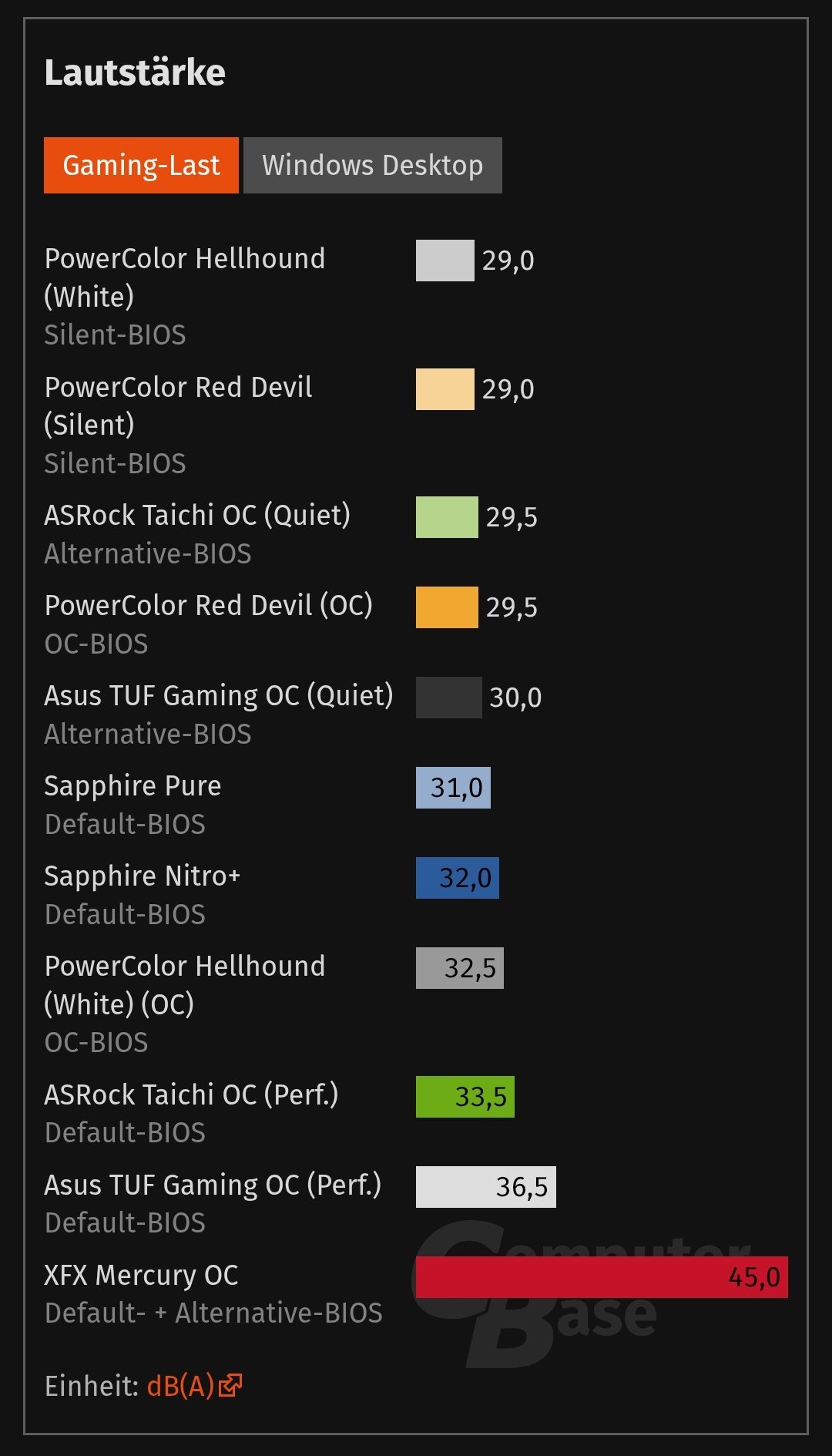
Task: Click the Asus TUF Gaming OC (Perf.) label
Action: tap(213, 1185)
